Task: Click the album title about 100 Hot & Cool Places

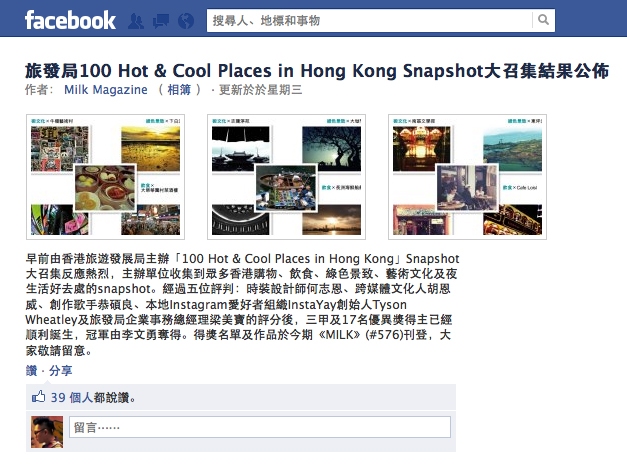Action: 317,71
